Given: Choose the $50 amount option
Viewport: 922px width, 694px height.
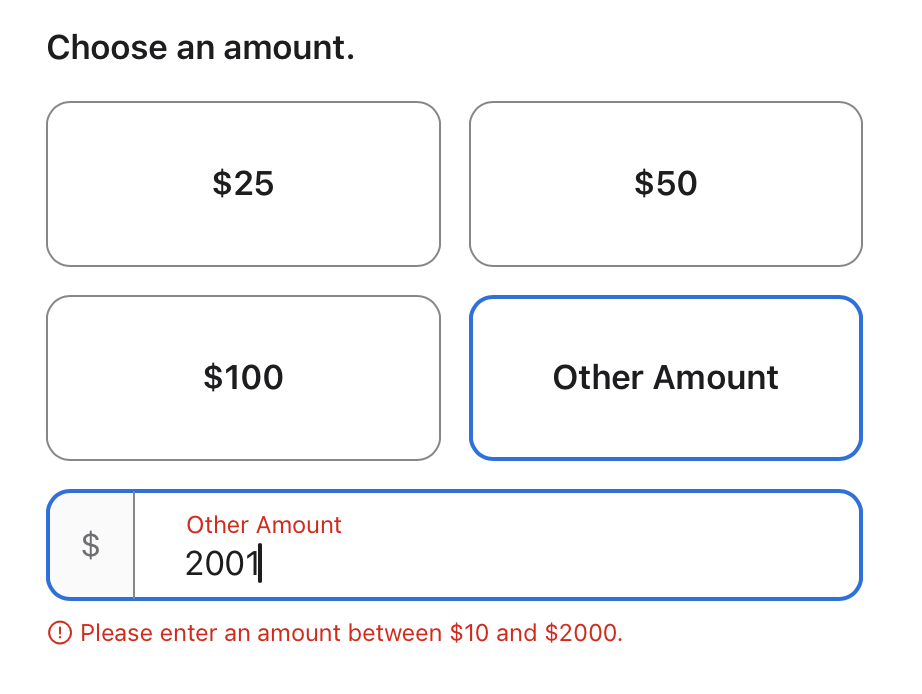Looking at the screenshot, I should 665,184.
